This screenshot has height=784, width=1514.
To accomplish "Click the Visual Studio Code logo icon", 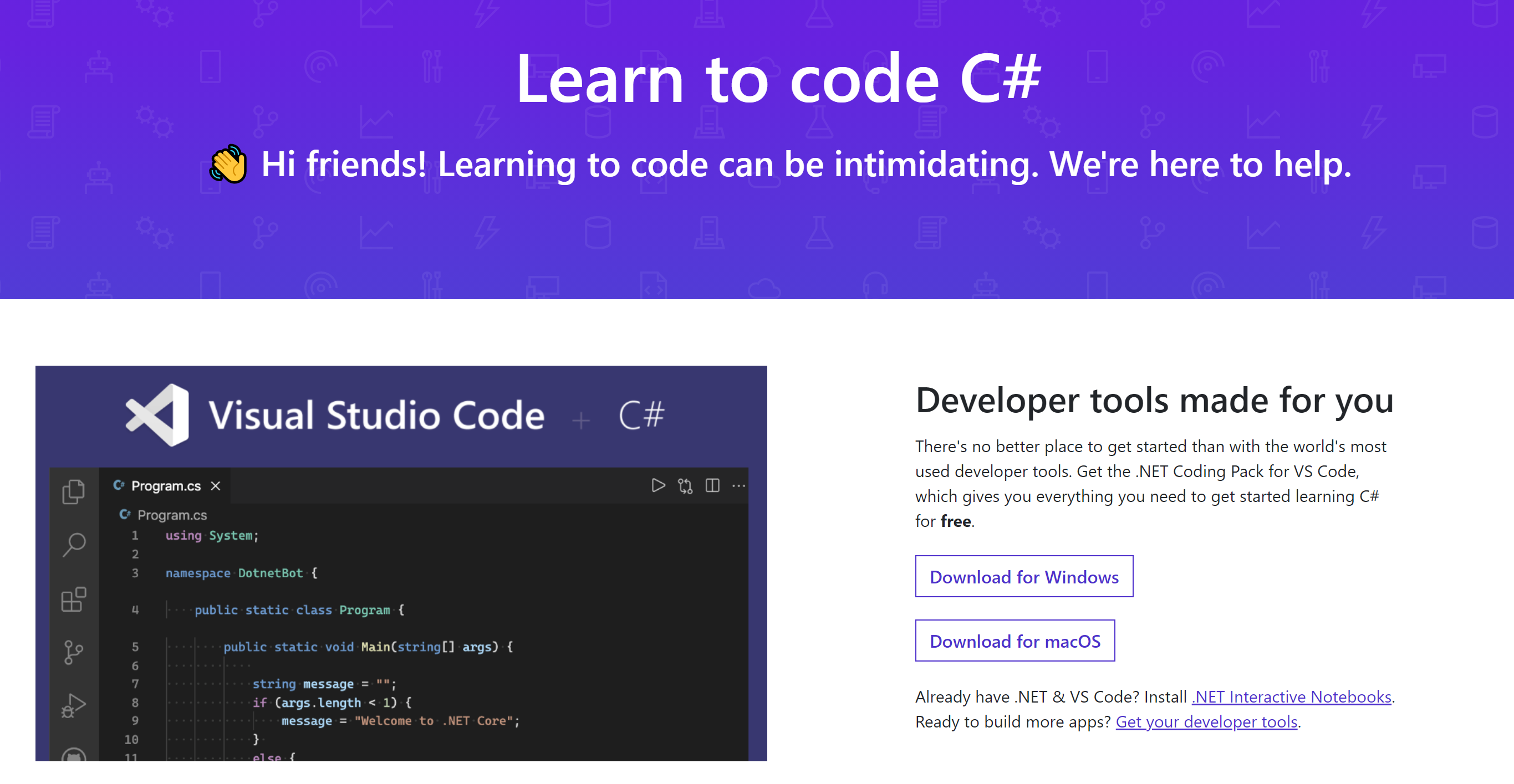I will pyautogui.click(x=157, y=414).
